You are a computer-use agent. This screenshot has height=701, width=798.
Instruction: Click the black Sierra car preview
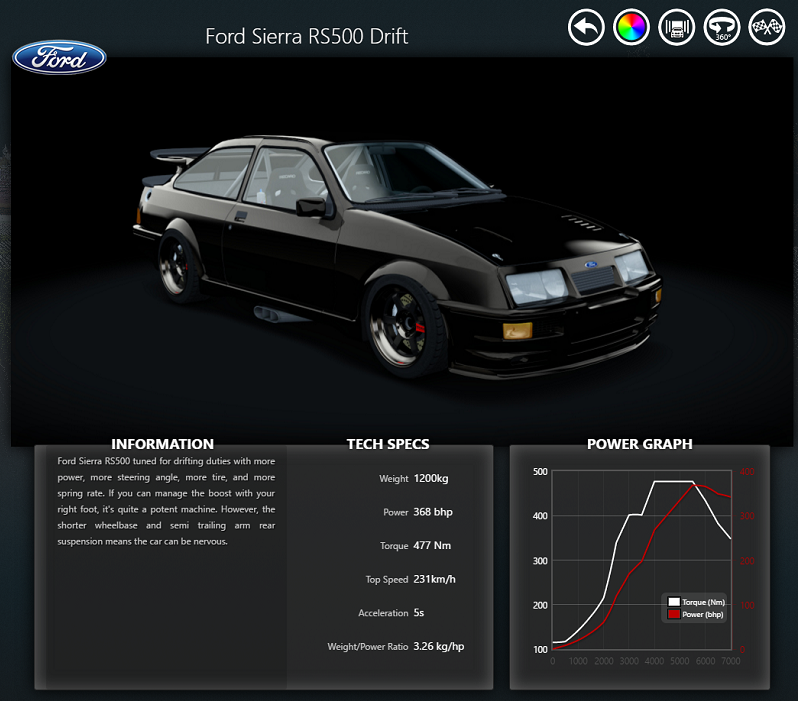(397, 257)
